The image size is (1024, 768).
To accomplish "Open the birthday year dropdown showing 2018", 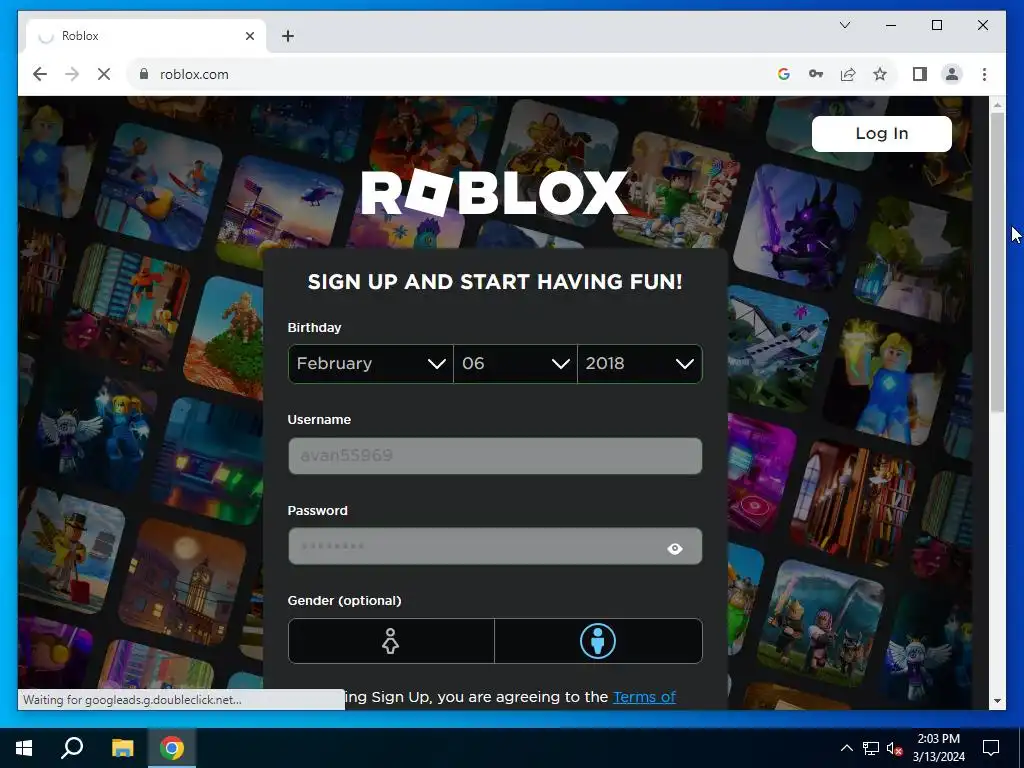I will click(x=640, y=364).
